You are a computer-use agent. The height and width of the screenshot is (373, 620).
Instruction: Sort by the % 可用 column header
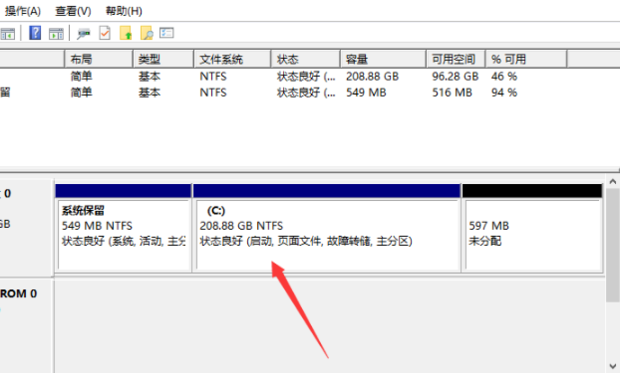pos(526,59)
